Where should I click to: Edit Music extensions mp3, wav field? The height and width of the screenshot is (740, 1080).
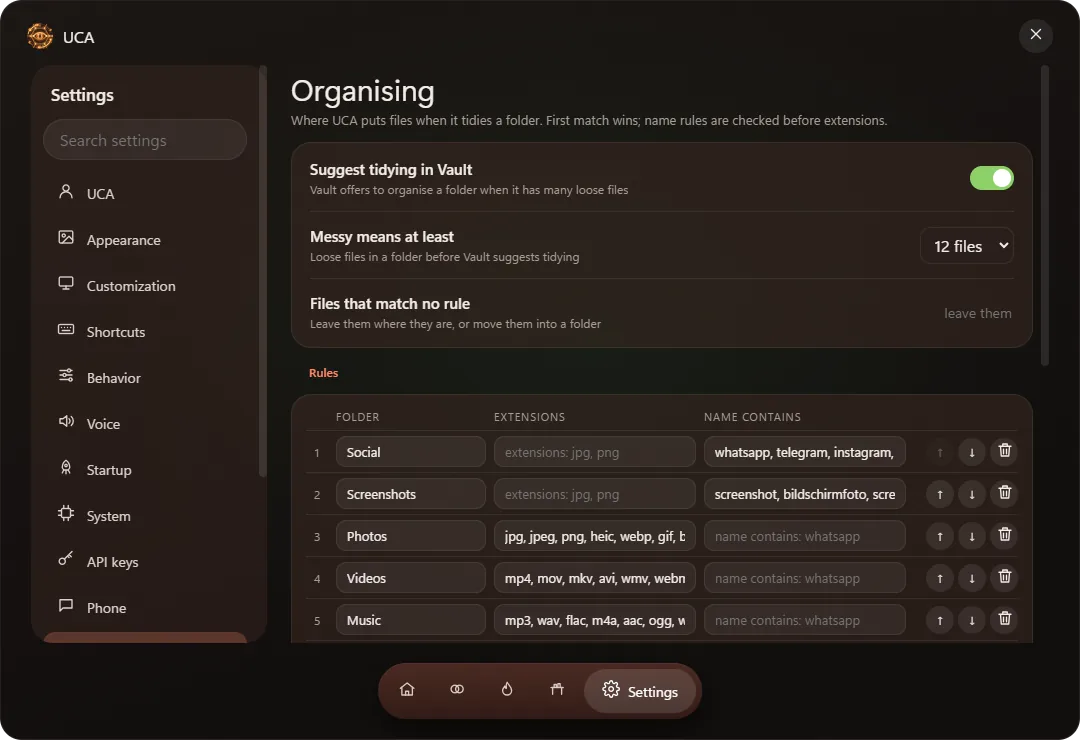click(x=594, y=620)
